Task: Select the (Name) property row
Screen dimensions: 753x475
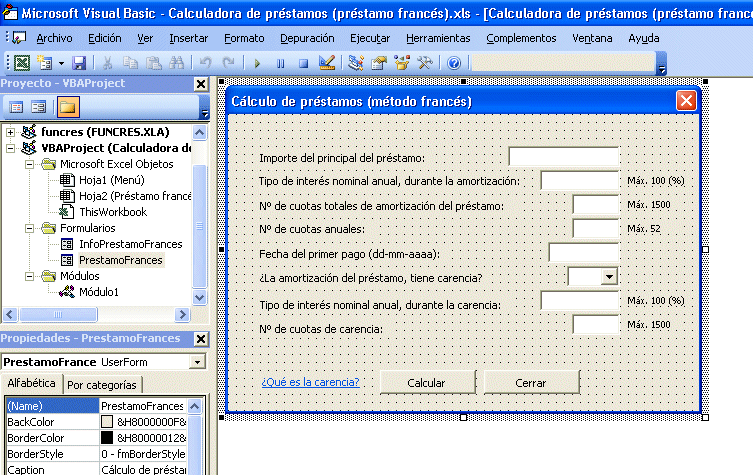Action: click(x=97, y=406)
